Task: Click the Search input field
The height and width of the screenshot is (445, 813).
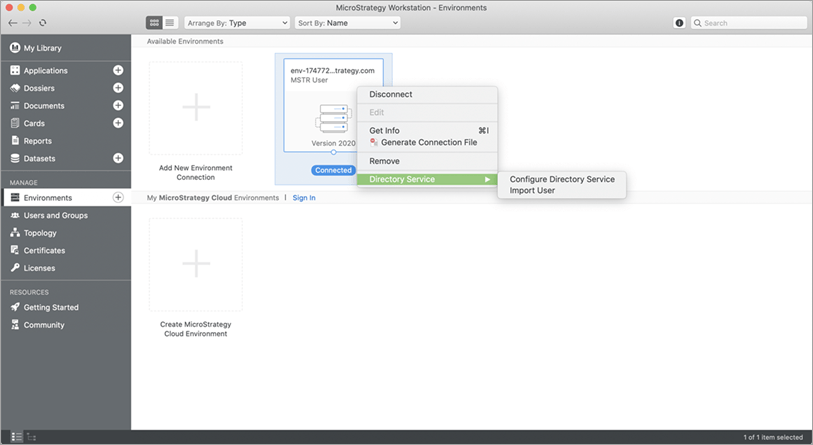Action: (x=750, y=22)
